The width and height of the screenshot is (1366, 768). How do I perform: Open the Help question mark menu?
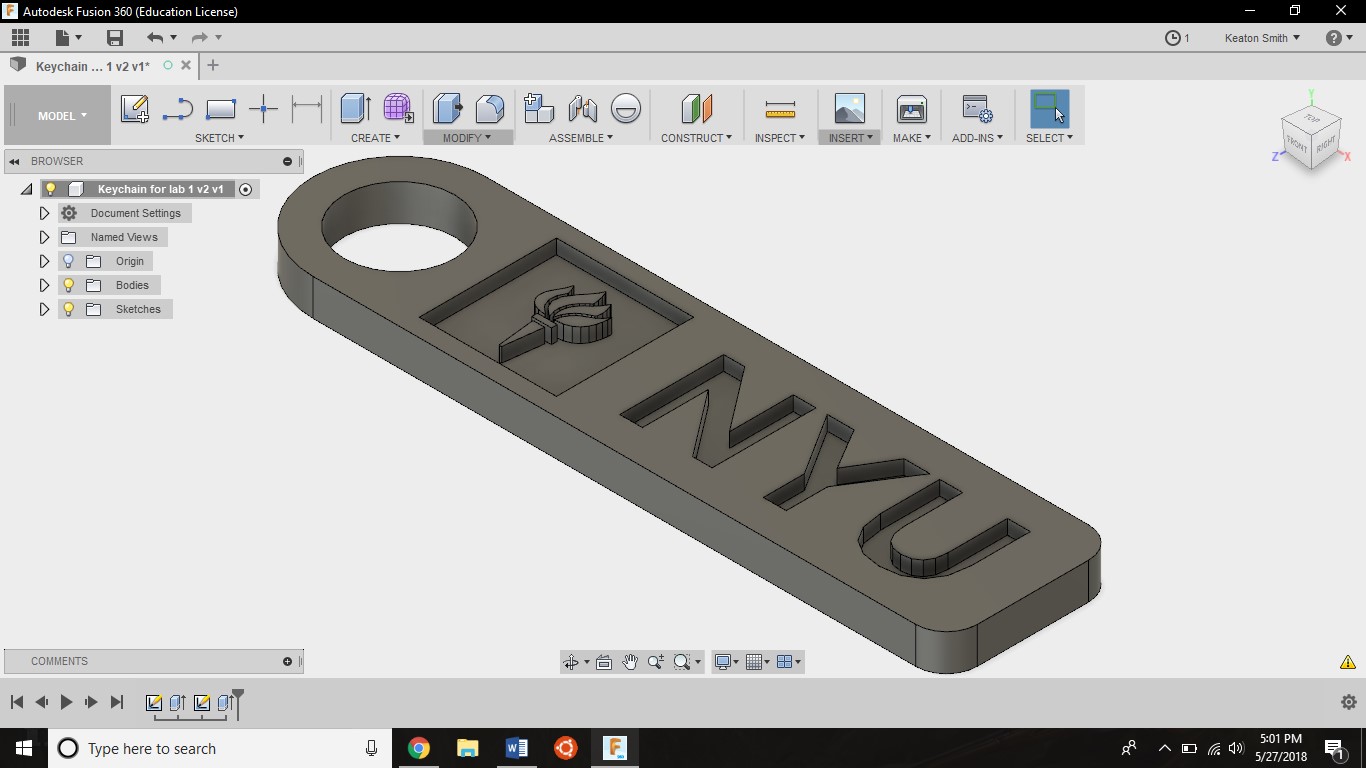(x=1339, y=38)
